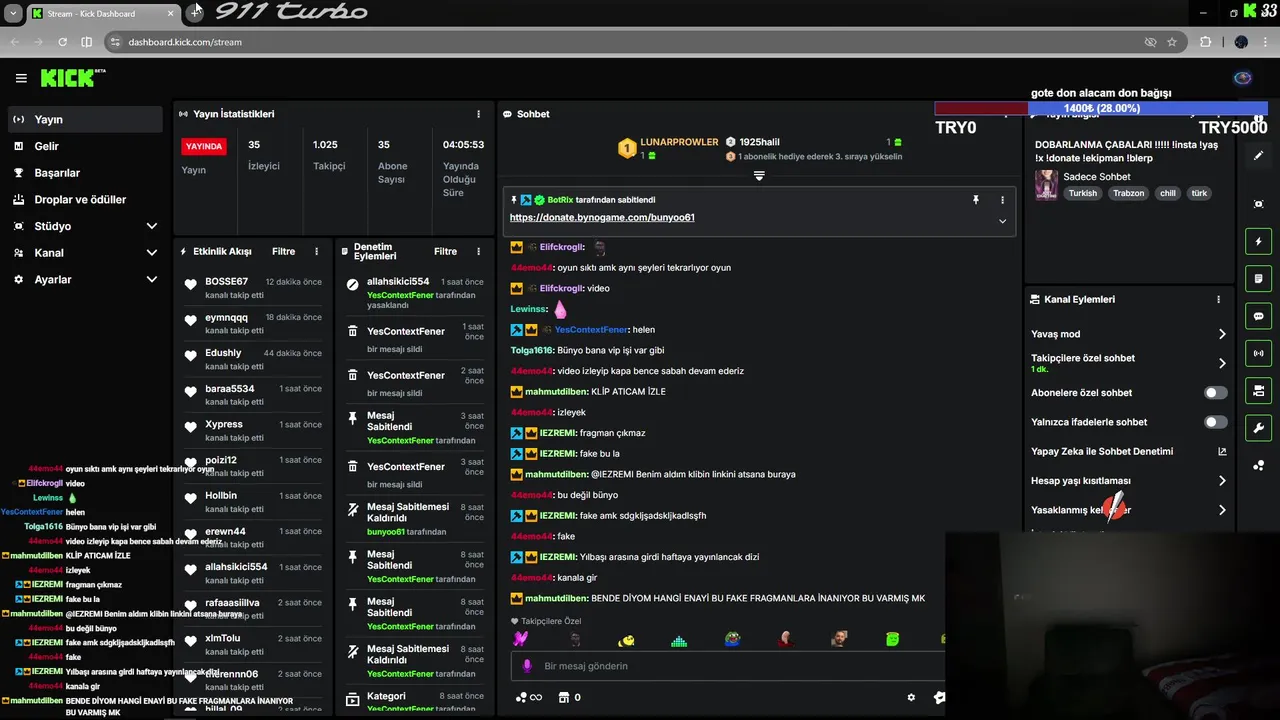Click the Bir mesaj gönderin input field
The width and height of the screenshot is (1280, 720).
pos(730,666)
